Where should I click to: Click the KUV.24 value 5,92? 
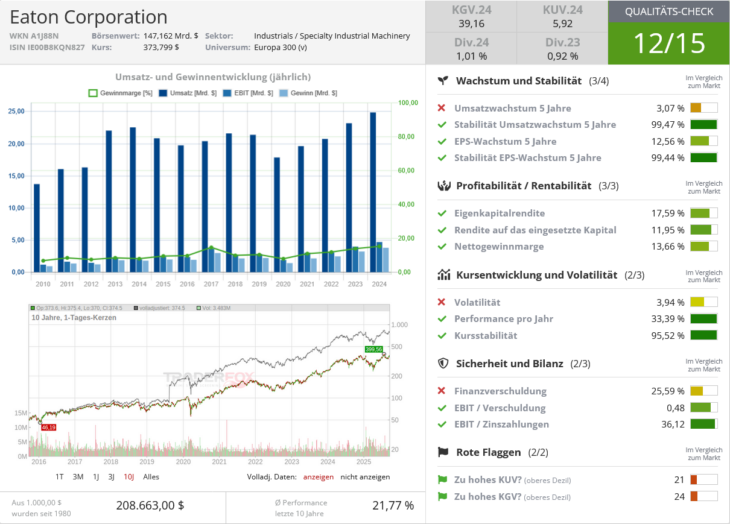(x=562, y=24)
